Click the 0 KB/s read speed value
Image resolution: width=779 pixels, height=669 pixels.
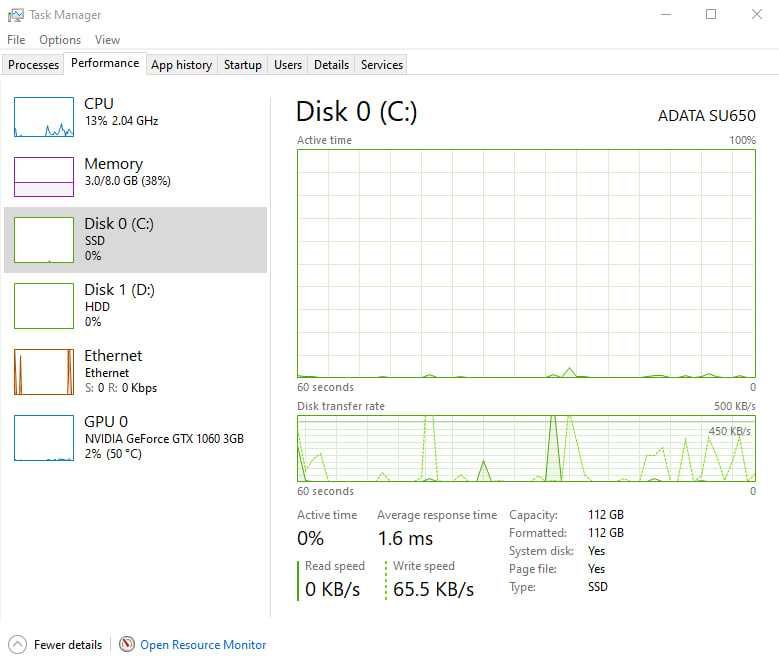click(332, 590)
